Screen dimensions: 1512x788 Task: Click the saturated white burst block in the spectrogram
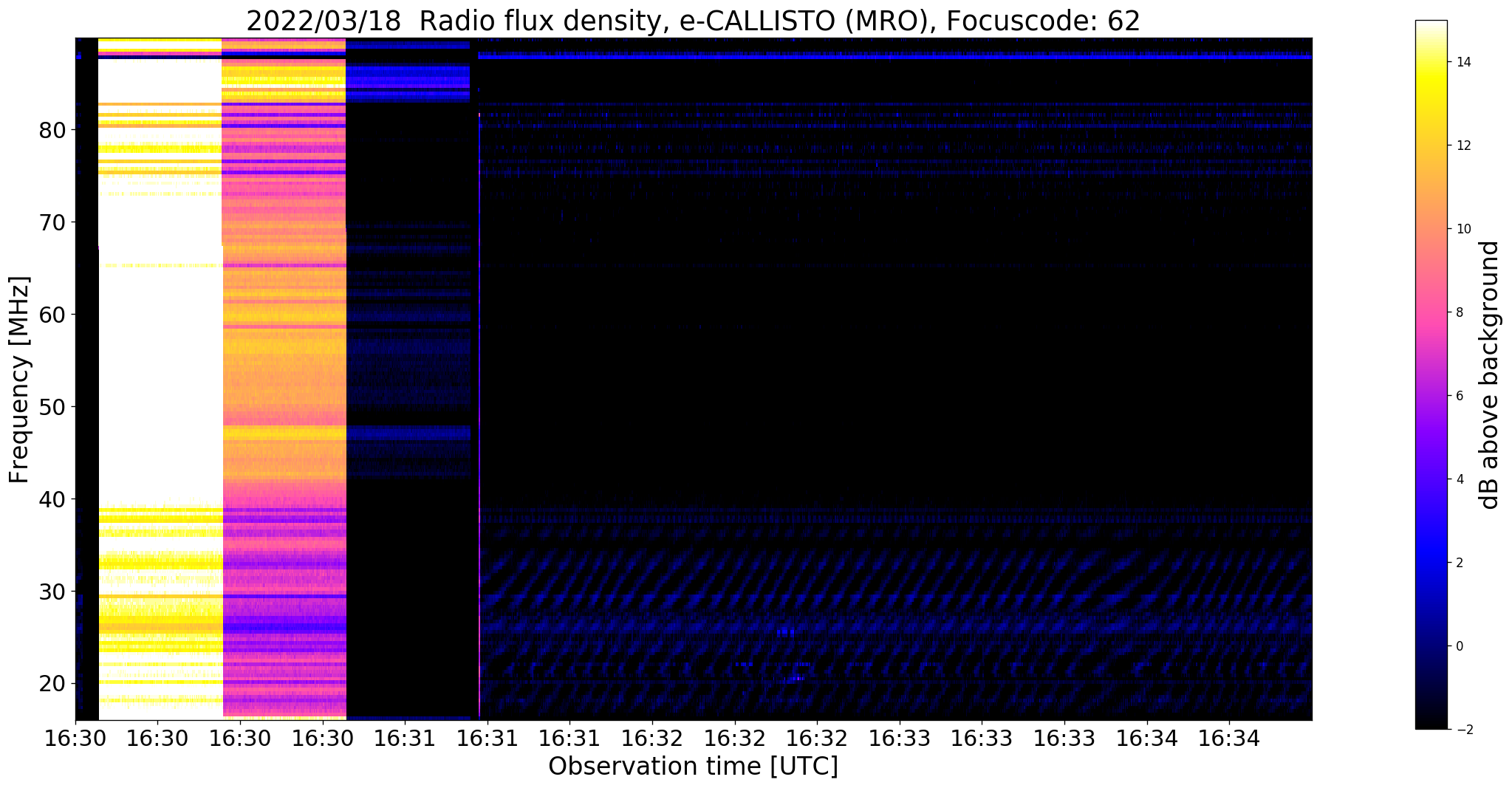(x=160, y=379)
